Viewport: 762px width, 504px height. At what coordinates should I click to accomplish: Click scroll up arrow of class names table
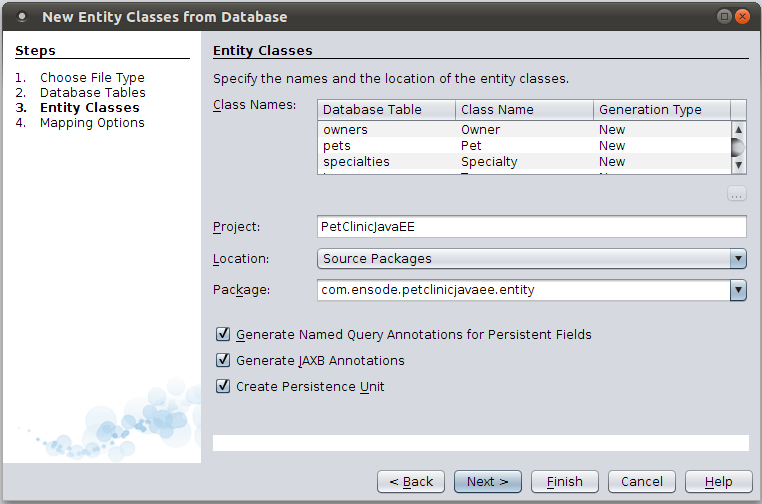[738, 129]
